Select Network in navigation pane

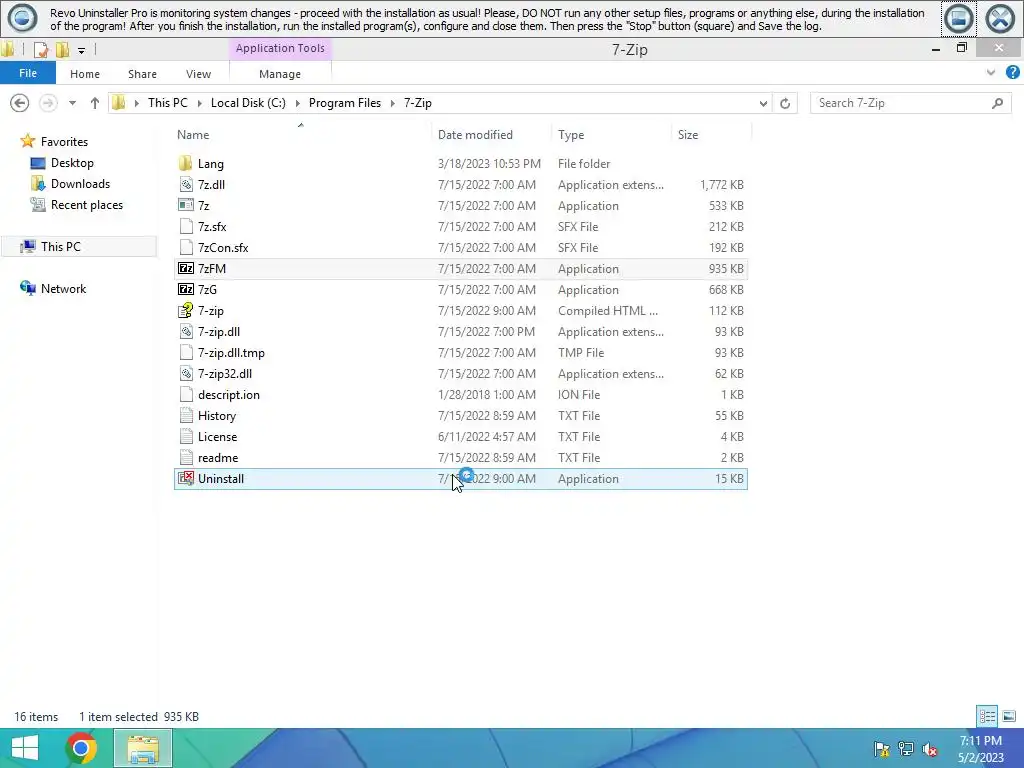click(63, 289)
